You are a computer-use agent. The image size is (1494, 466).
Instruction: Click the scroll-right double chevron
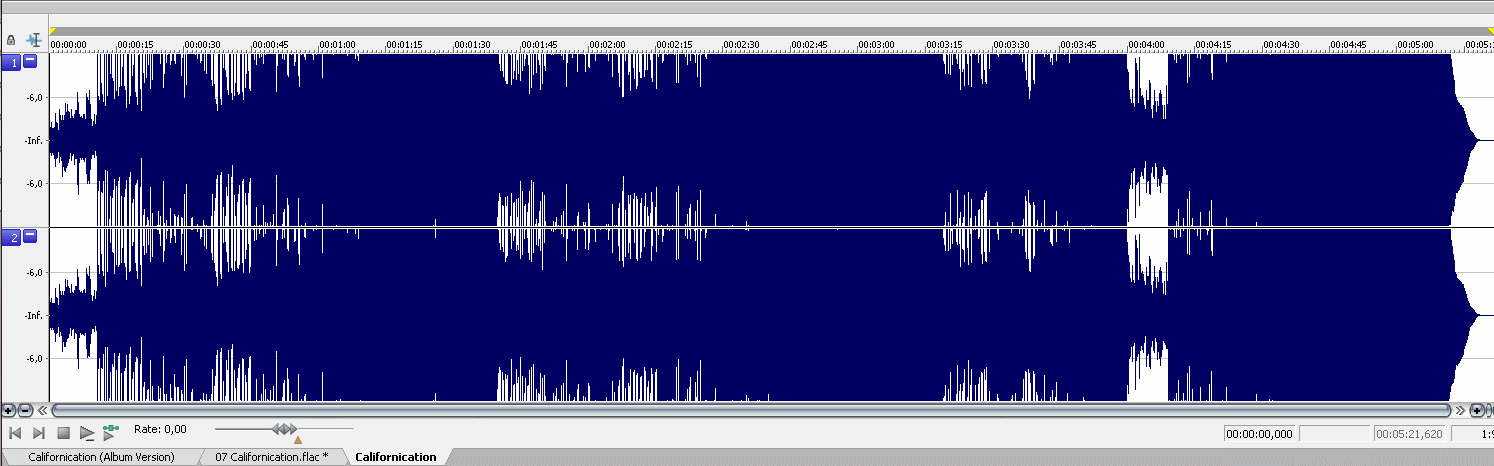tap(1460, 410)
